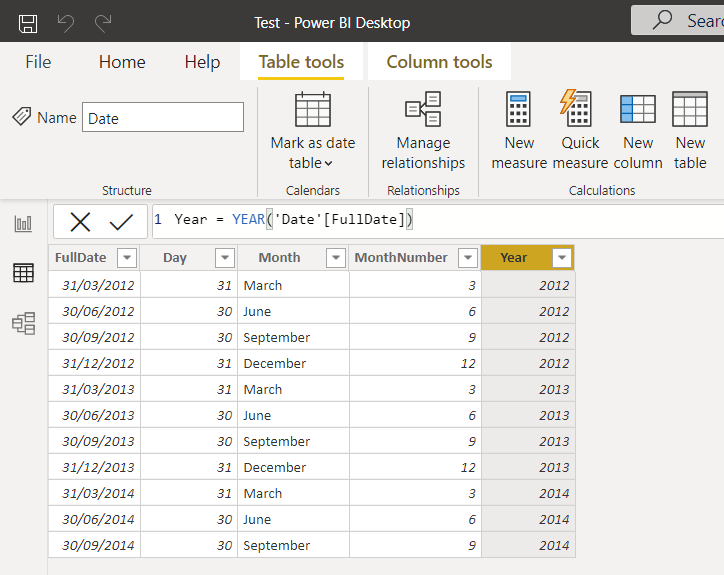Click the Redo arrow icon
This screenshot has width=724, height=575.
[102, 22]
